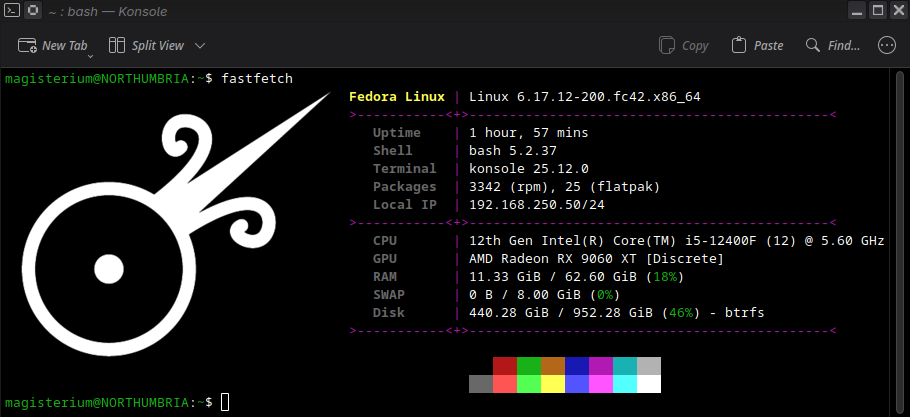
Task: Click the dark magenta color block
Action: point(601,366)
